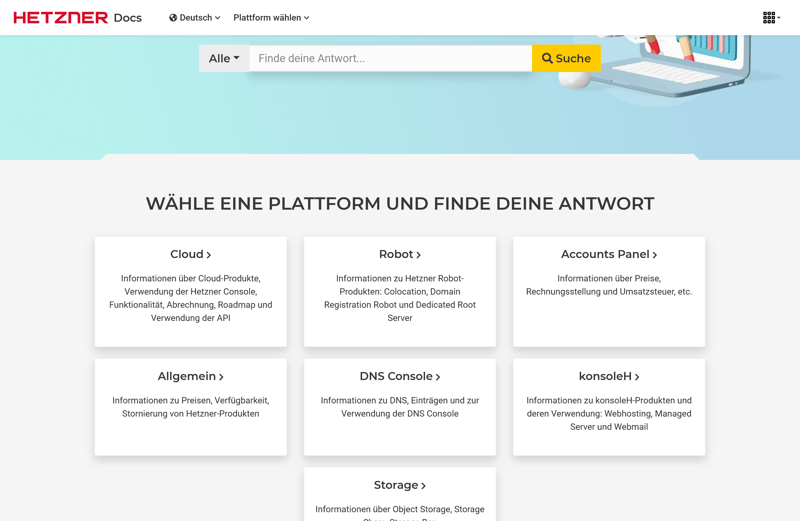
Task: Click the globe language icon
Action: (173, 18)
